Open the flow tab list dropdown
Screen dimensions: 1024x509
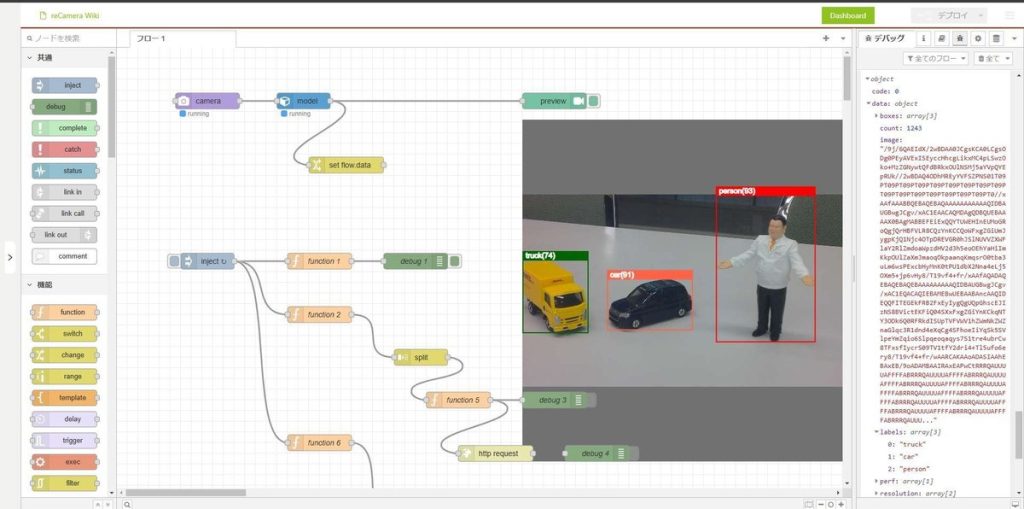pyautogui.click(x=843, y=39)
